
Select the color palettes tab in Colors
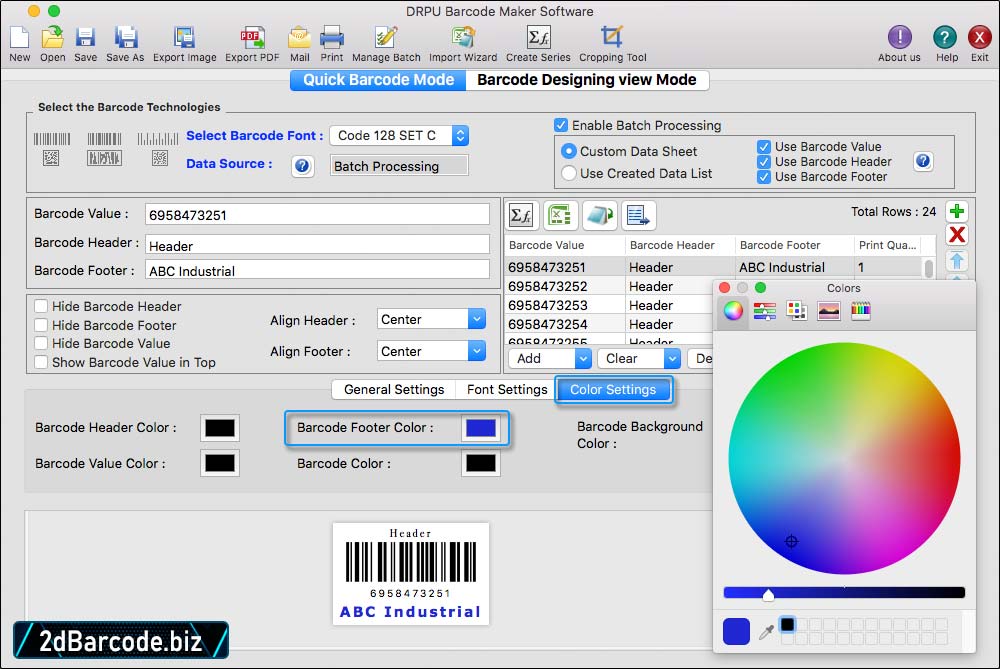[797, 311]
